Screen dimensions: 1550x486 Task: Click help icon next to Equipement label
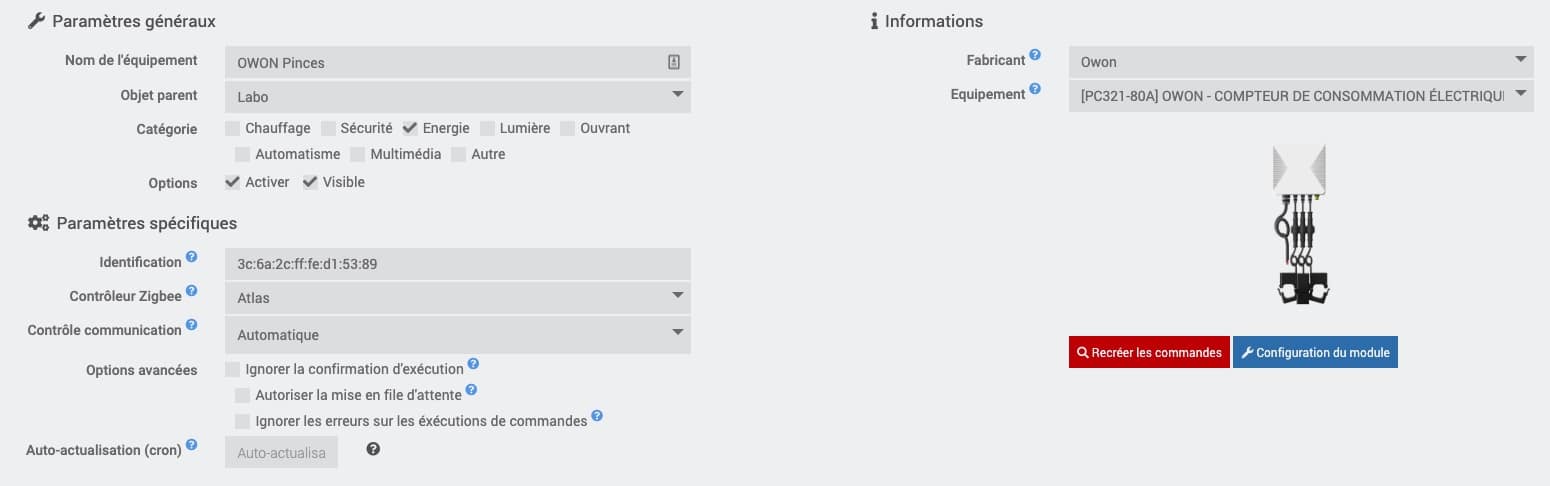pyautogui.click(x=1035, y=89)
